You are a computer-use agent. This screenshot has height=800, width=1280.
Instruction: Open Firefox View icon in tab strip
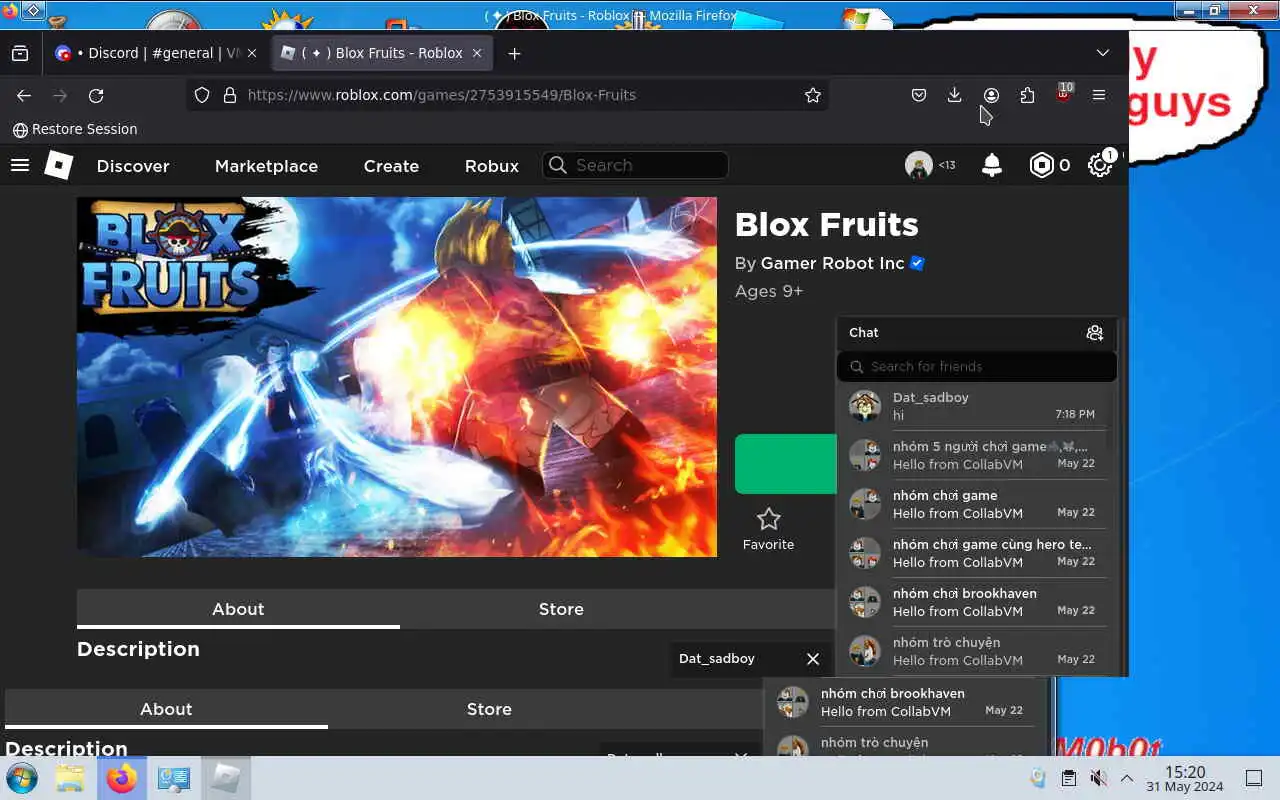click(x=20, y=53)
